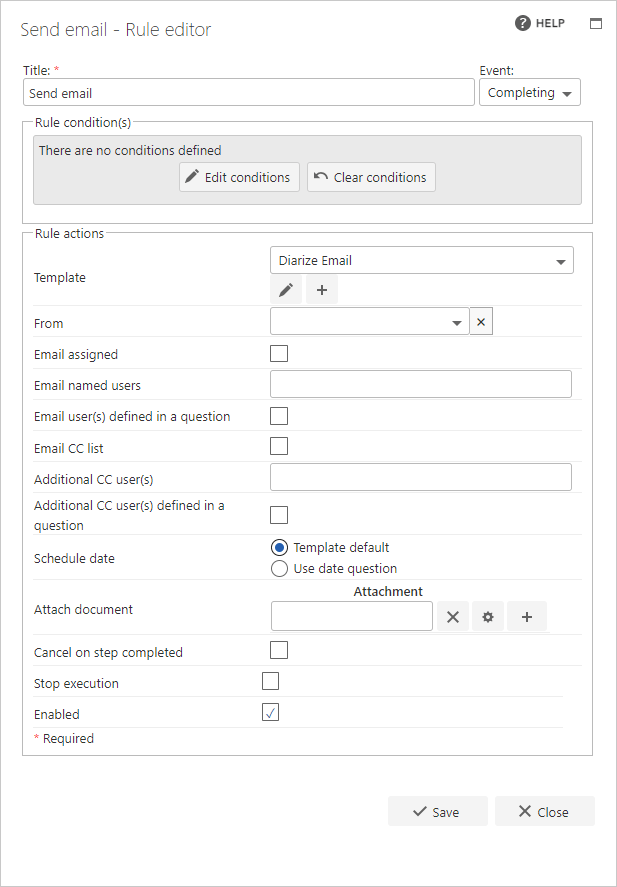Viewport: 617px width, 887px height.
Task: Toggle Additional CC user(s) defined in a question
Action: 279,515
